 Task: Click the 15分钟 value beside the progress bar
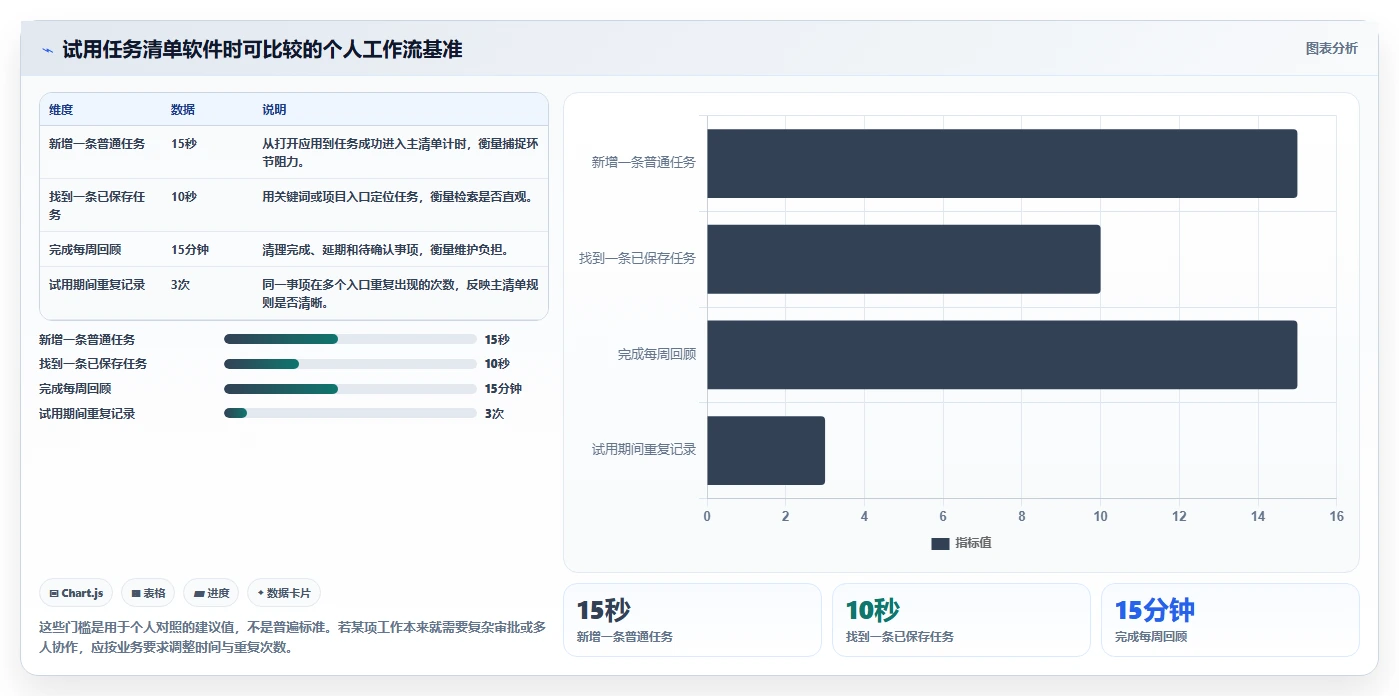[503, 389]
